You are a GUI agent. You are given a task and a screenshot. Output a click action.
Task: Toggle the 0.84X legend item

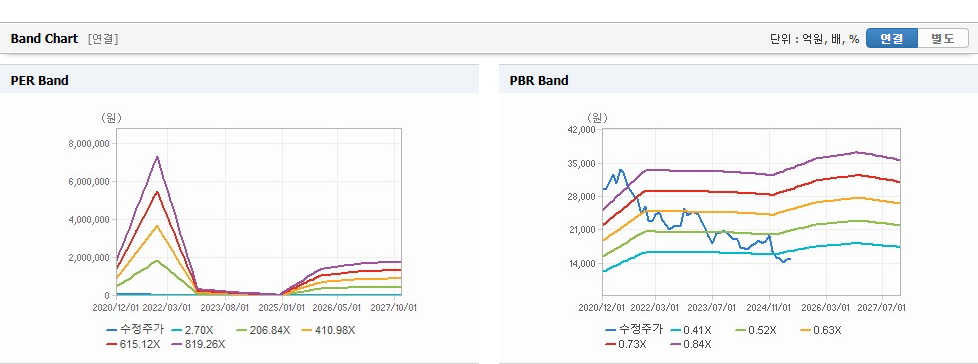coord(691,344)
